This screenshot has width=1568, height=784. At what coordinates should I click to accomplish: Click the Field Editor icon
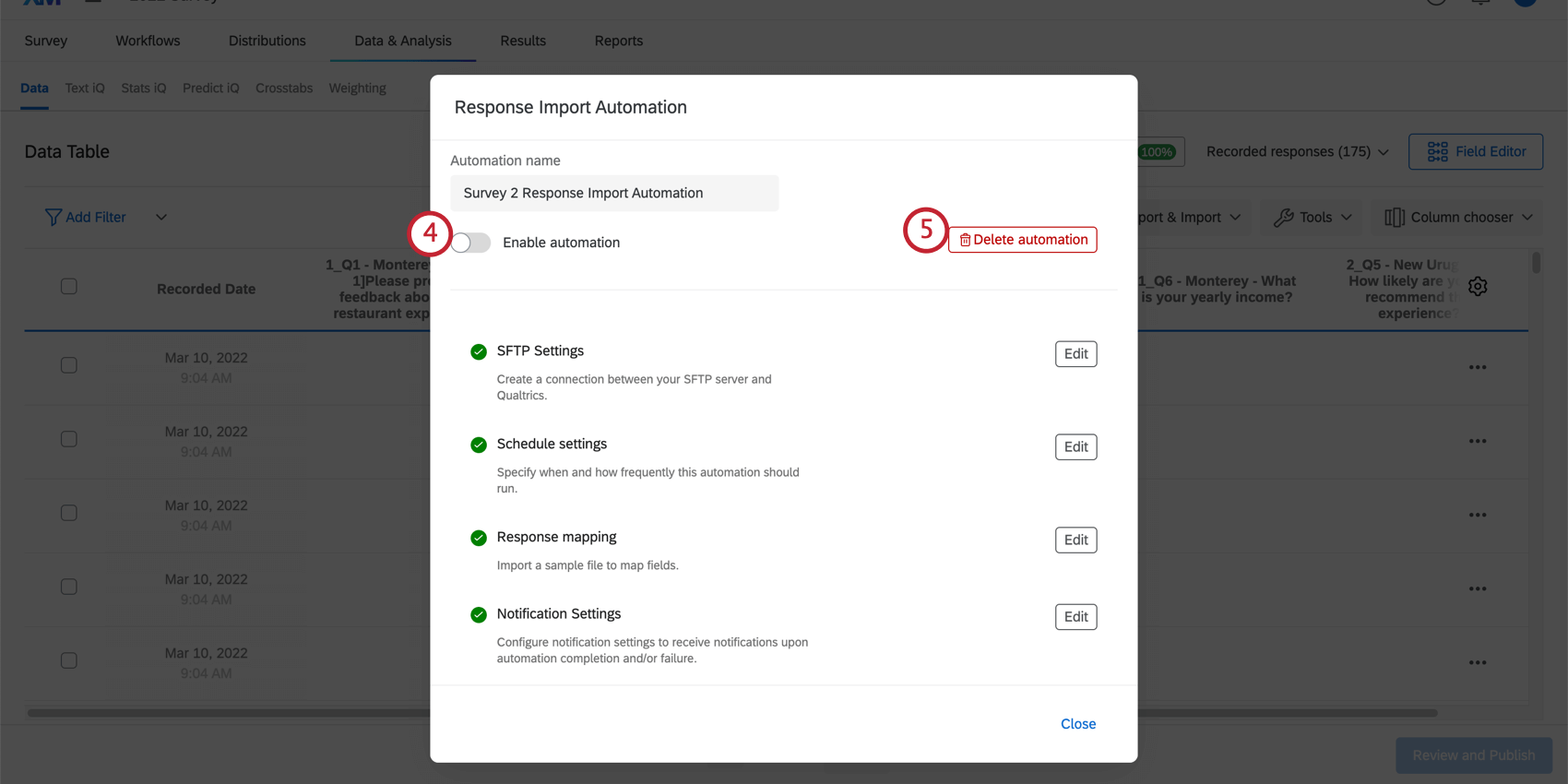coord(1437,151)
